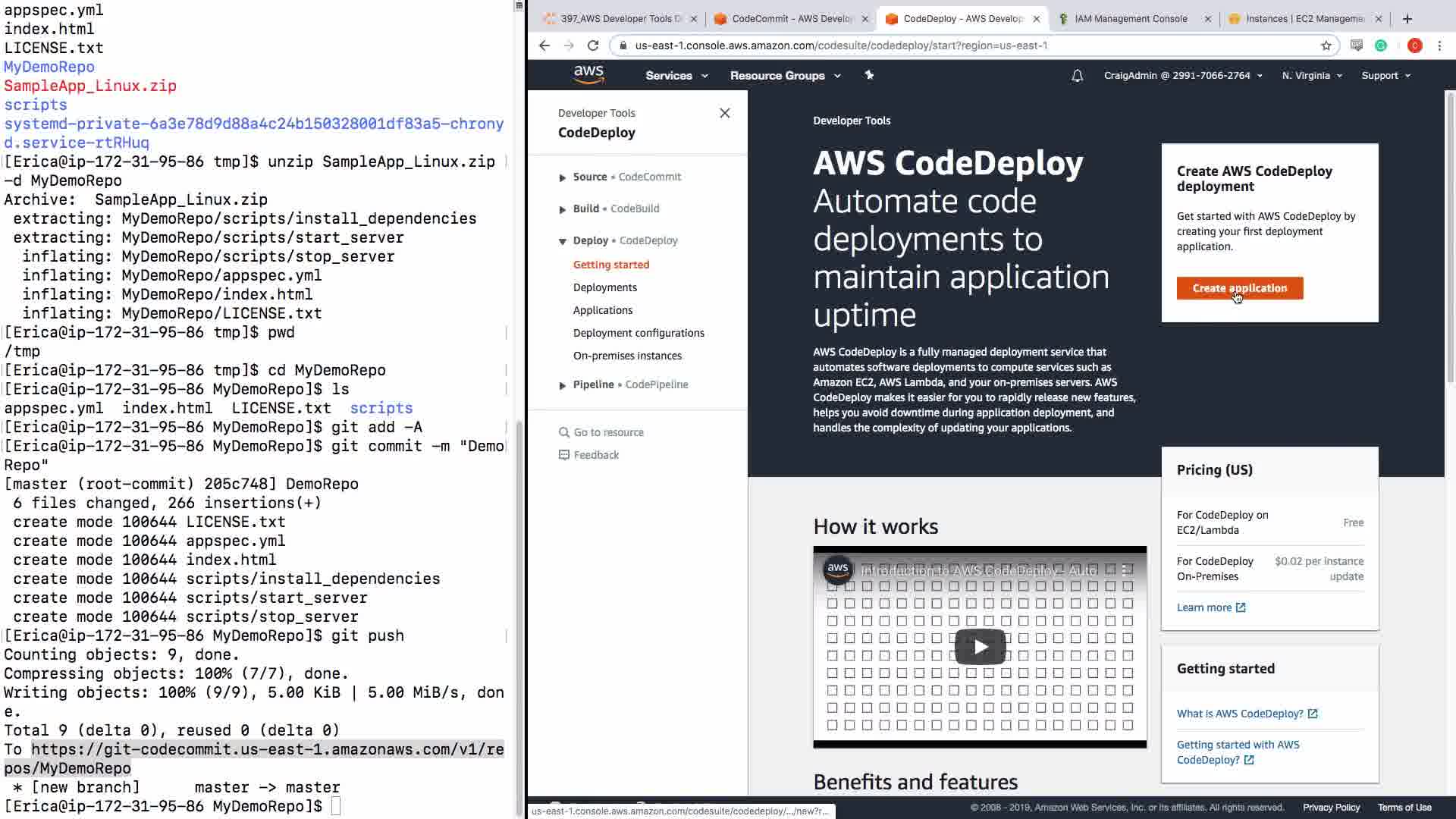The image size is (1456, 819).
Task: Expand the Pipeline CodePipeline section
Action: (563, 385)
